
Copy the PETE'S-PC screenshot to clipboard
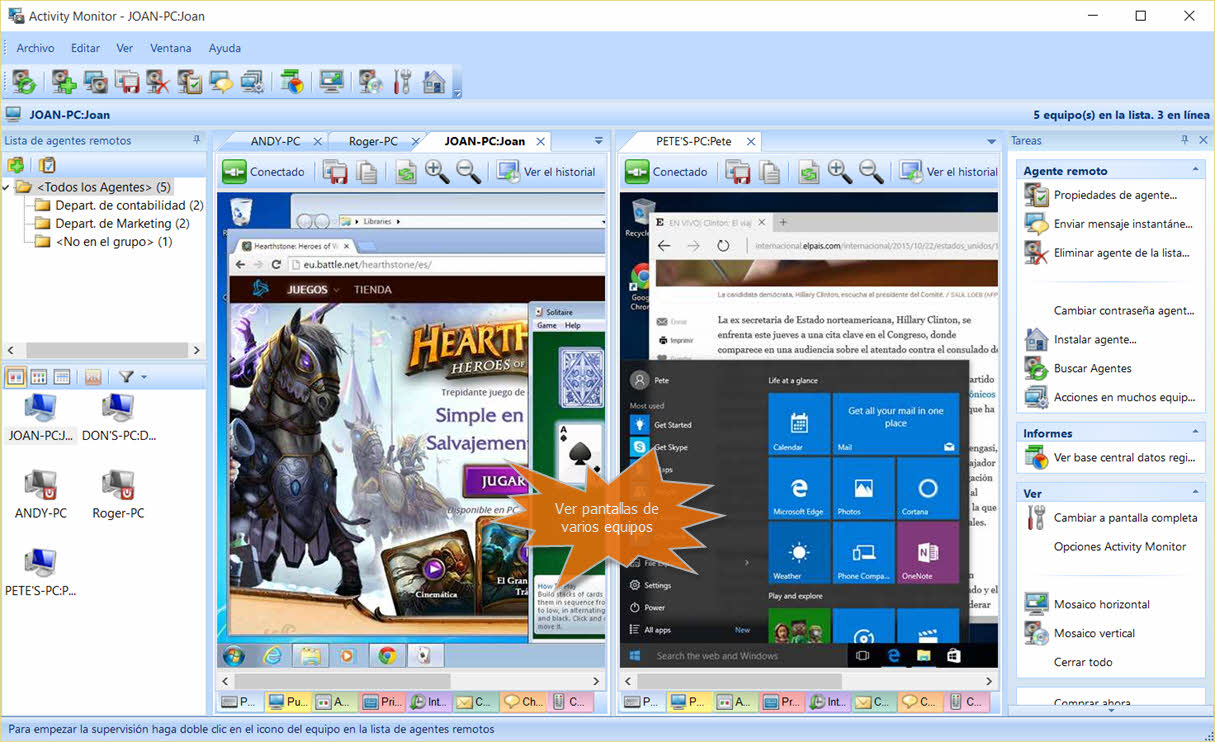(770, 172)
